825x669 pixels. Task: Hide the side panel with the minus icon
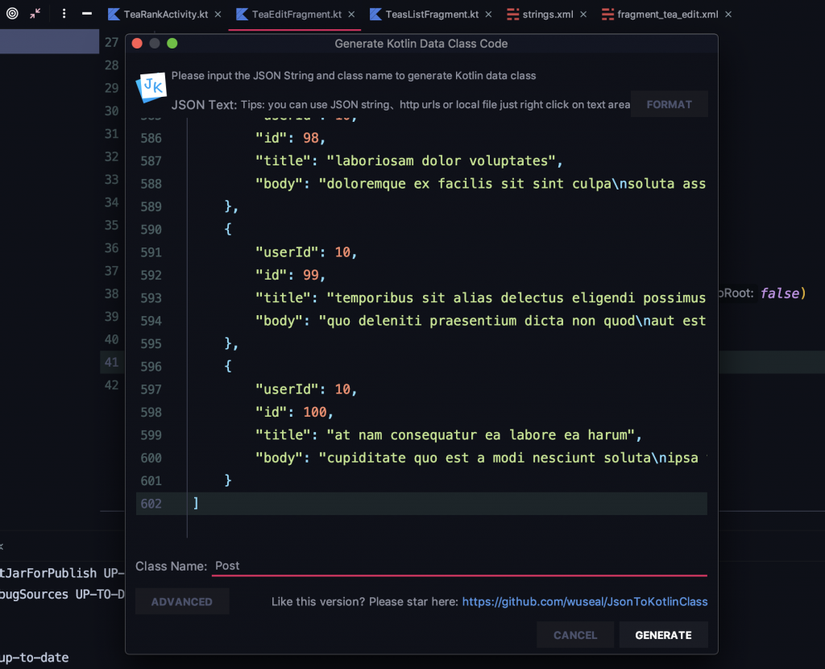(x=87, y=14)
